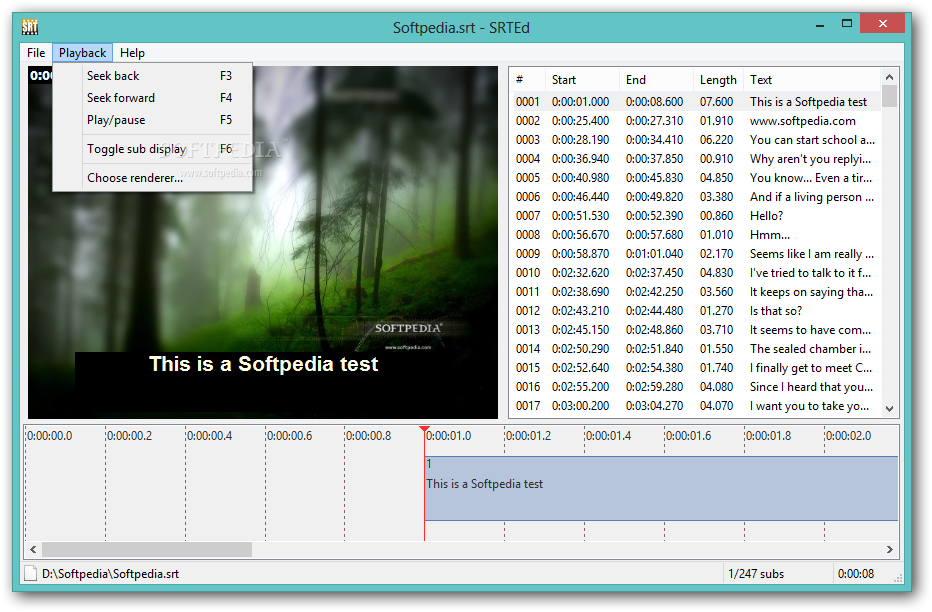Select row 0007 'Hello?'
Viewport: 932px width, 612px height.
(x=697, y=216)
